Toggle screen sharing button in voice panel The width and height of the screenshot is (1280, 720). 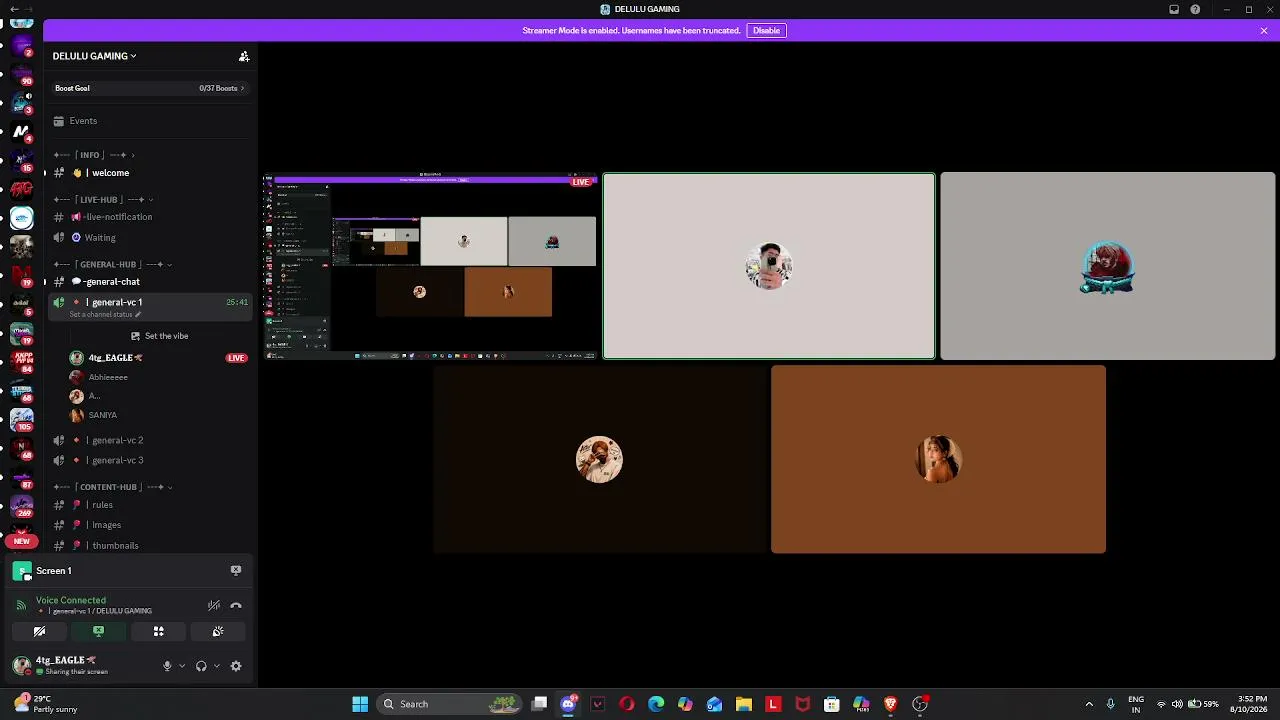[98, 631]
